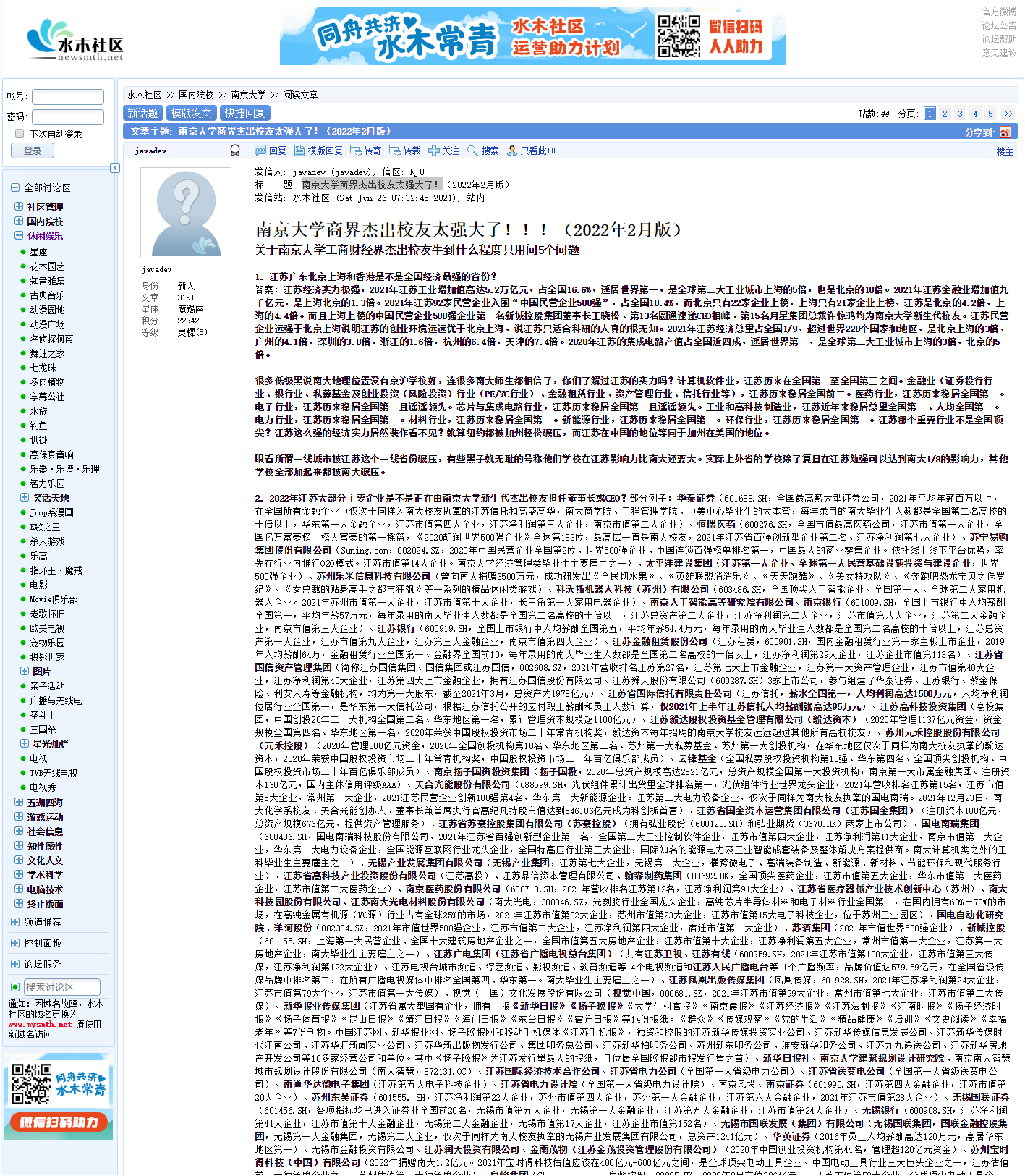Focus the 帐号 account input field
The width and height of the screenshot is (1025, 1176).
point(68,96)
